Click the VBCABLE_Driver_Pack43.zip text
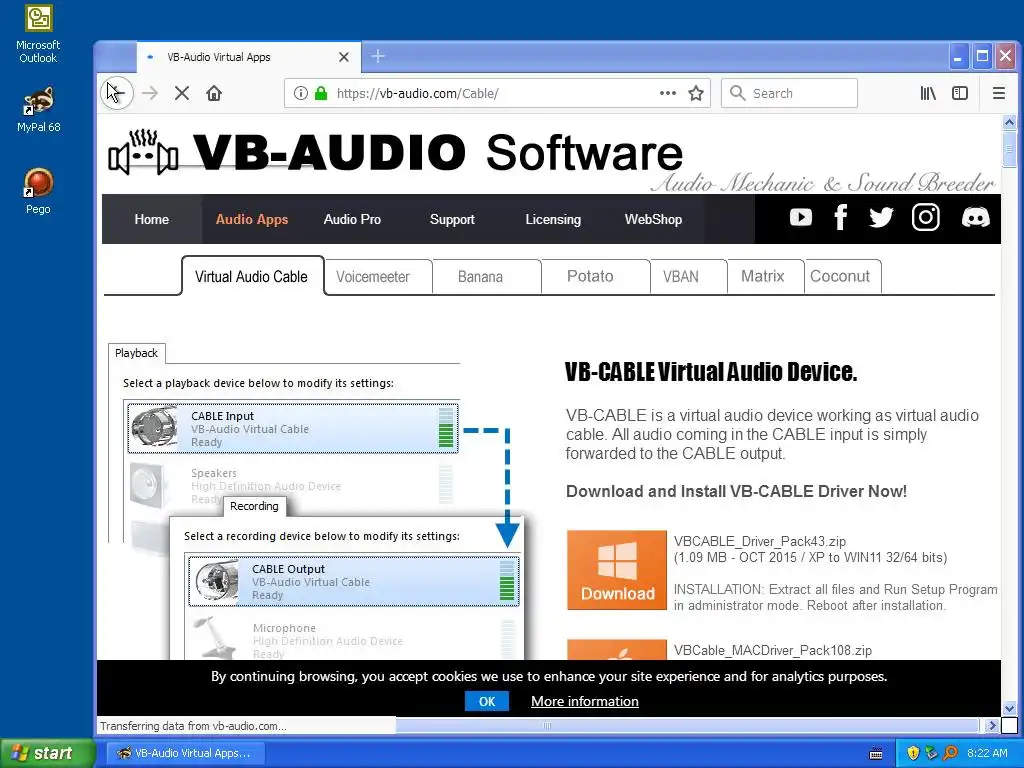 tap(760, 541)
